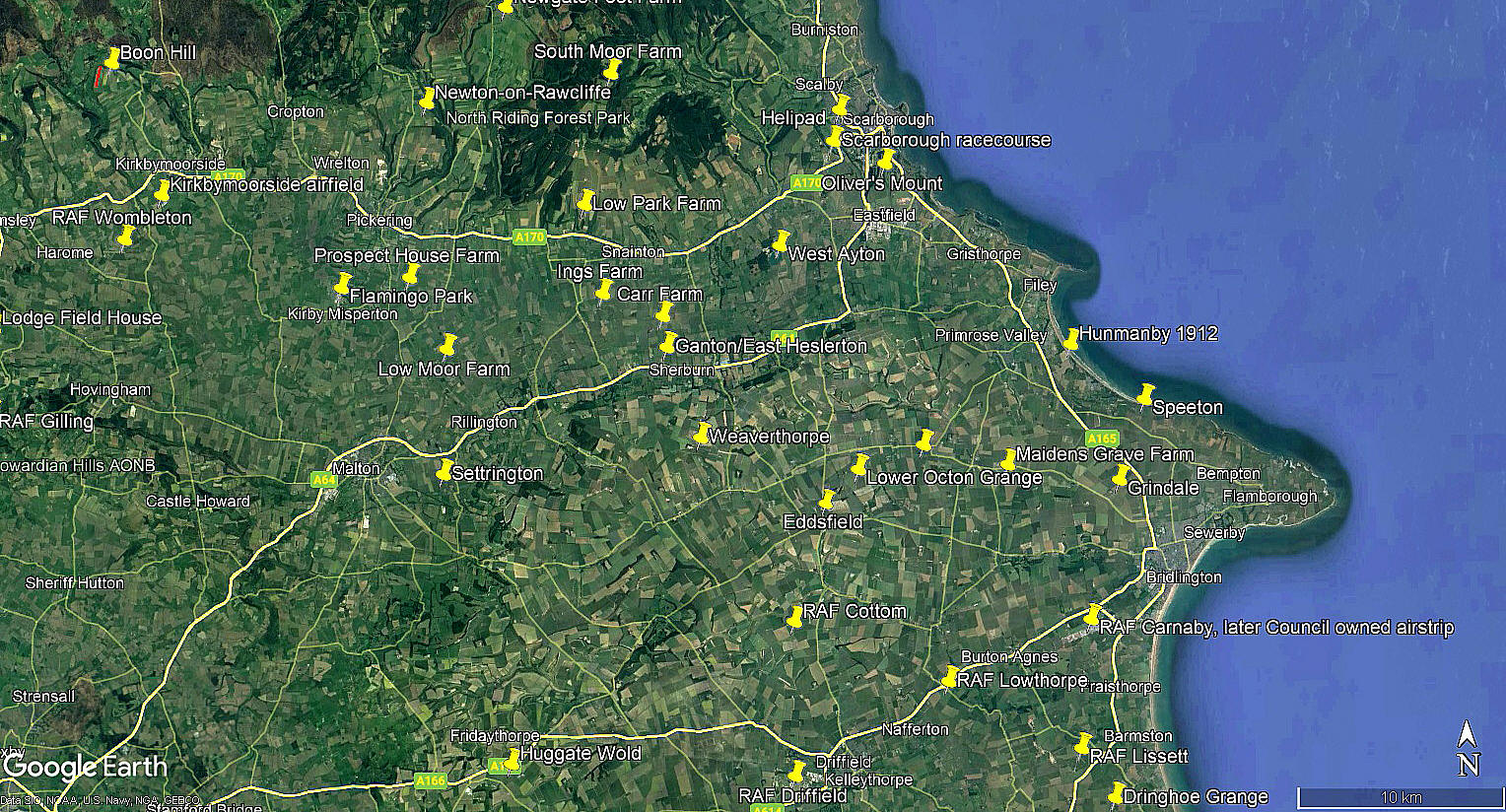Click the Hunmanby 1912 pushpin

pyautogui.click(x=1071, y=339)
